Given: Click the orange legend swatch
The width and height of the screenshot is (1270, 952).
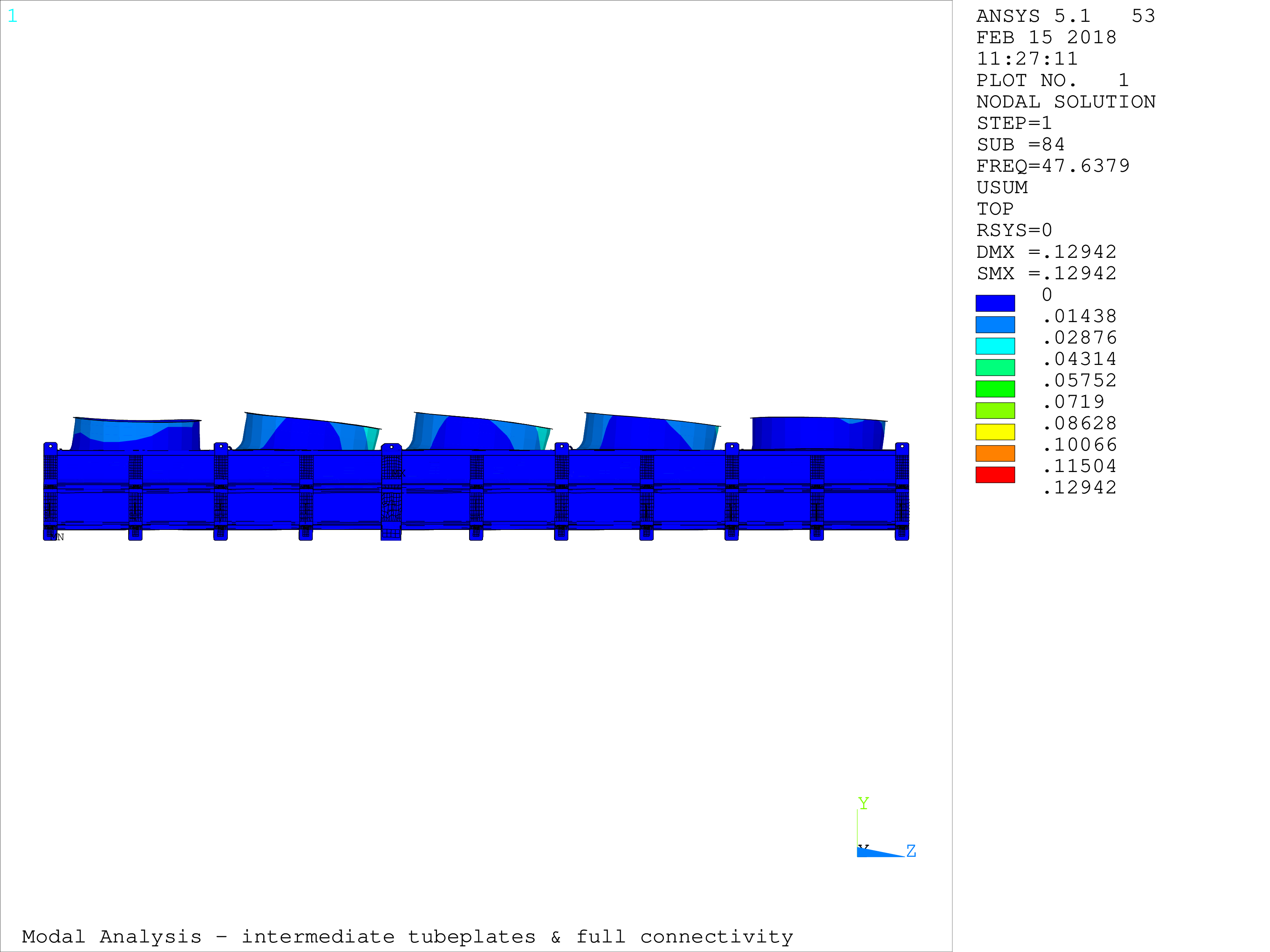Looking at the screenshot, I should point(995,453).
